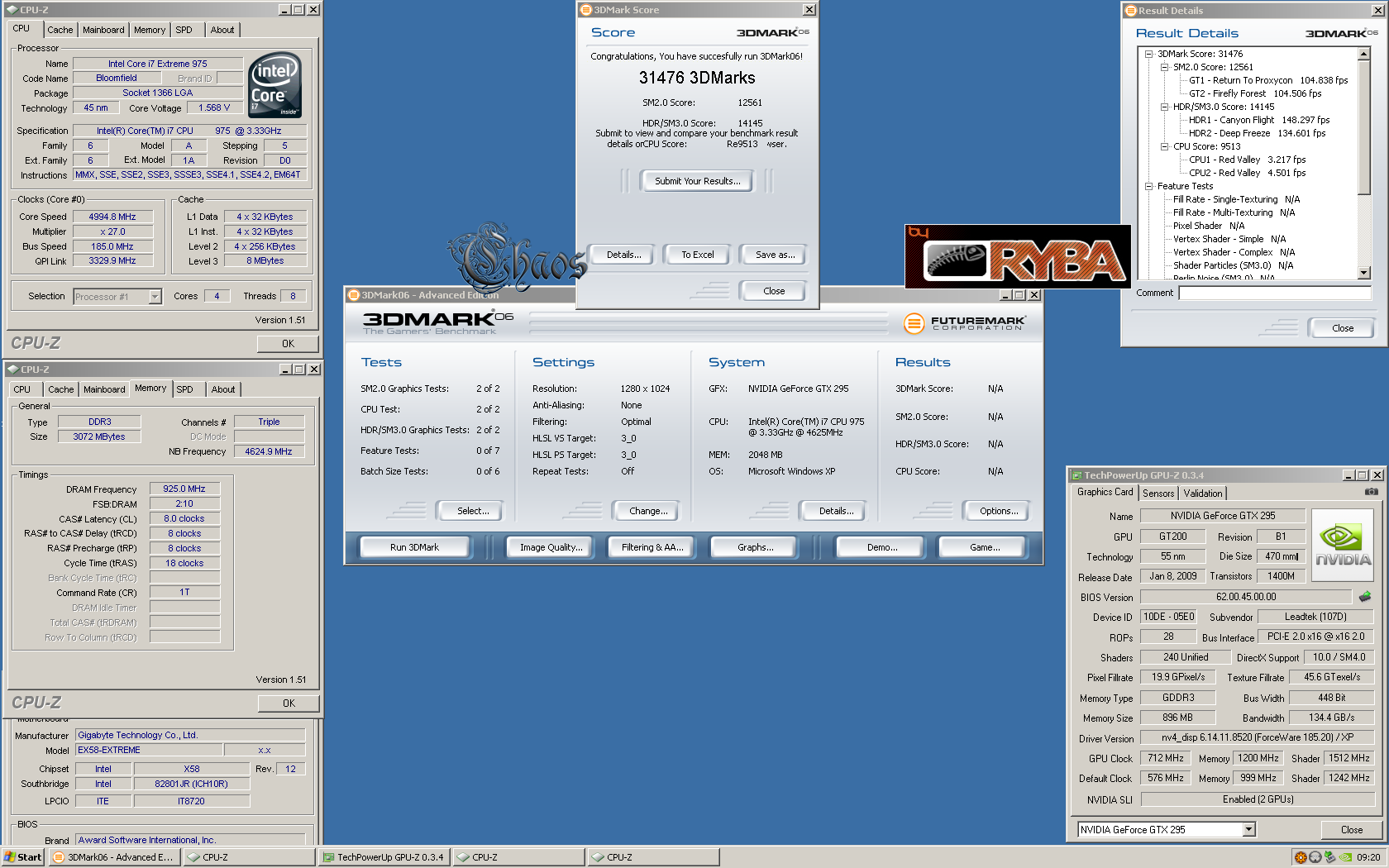The width and height of the screenshot is (1389, 868).
Task: Close the 3DMark Score dialog via Close button
Action: [774, 291]
